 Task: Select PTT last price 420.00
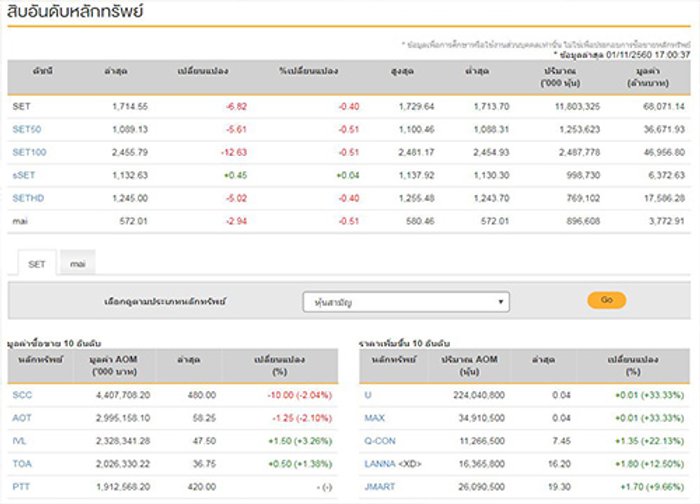coord(202,487)
